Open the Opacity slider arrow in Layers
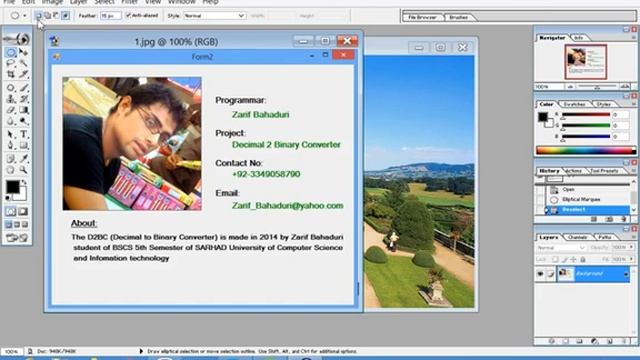This screenshot has width=640, height=360. [x=631, y=247]
